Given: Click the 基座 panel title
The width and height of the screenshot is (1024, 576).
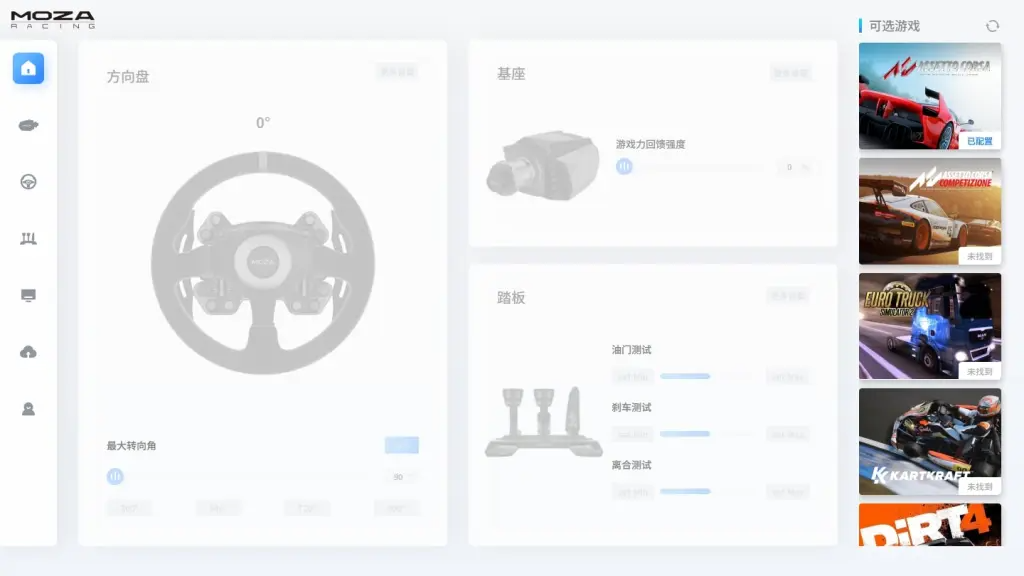Looking at the screenshot, I should pyautogui.click(x=511, y=74).
